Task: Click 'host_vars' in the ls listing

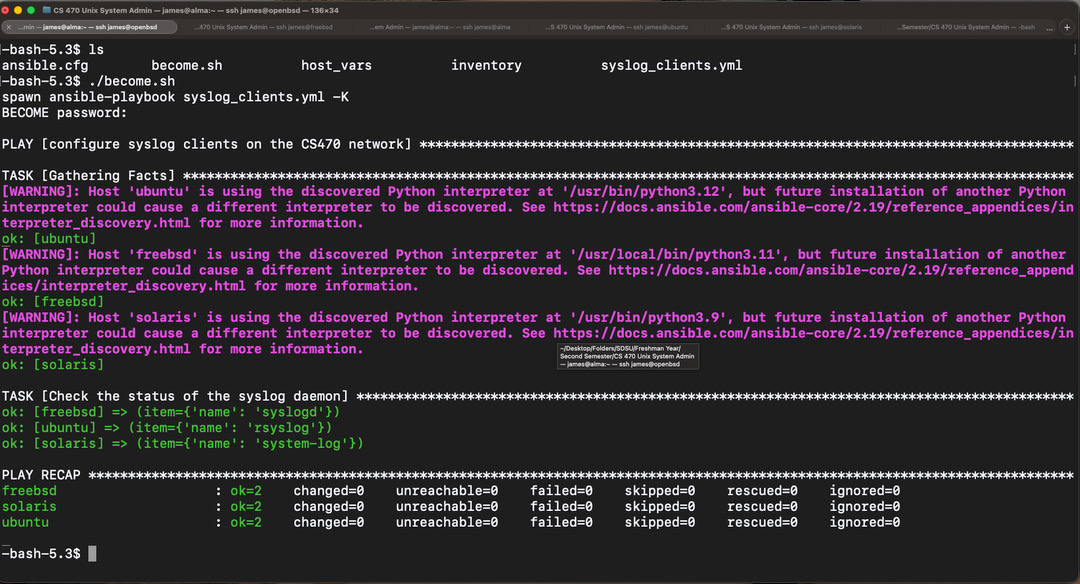Action: click(x=336, y=65)
